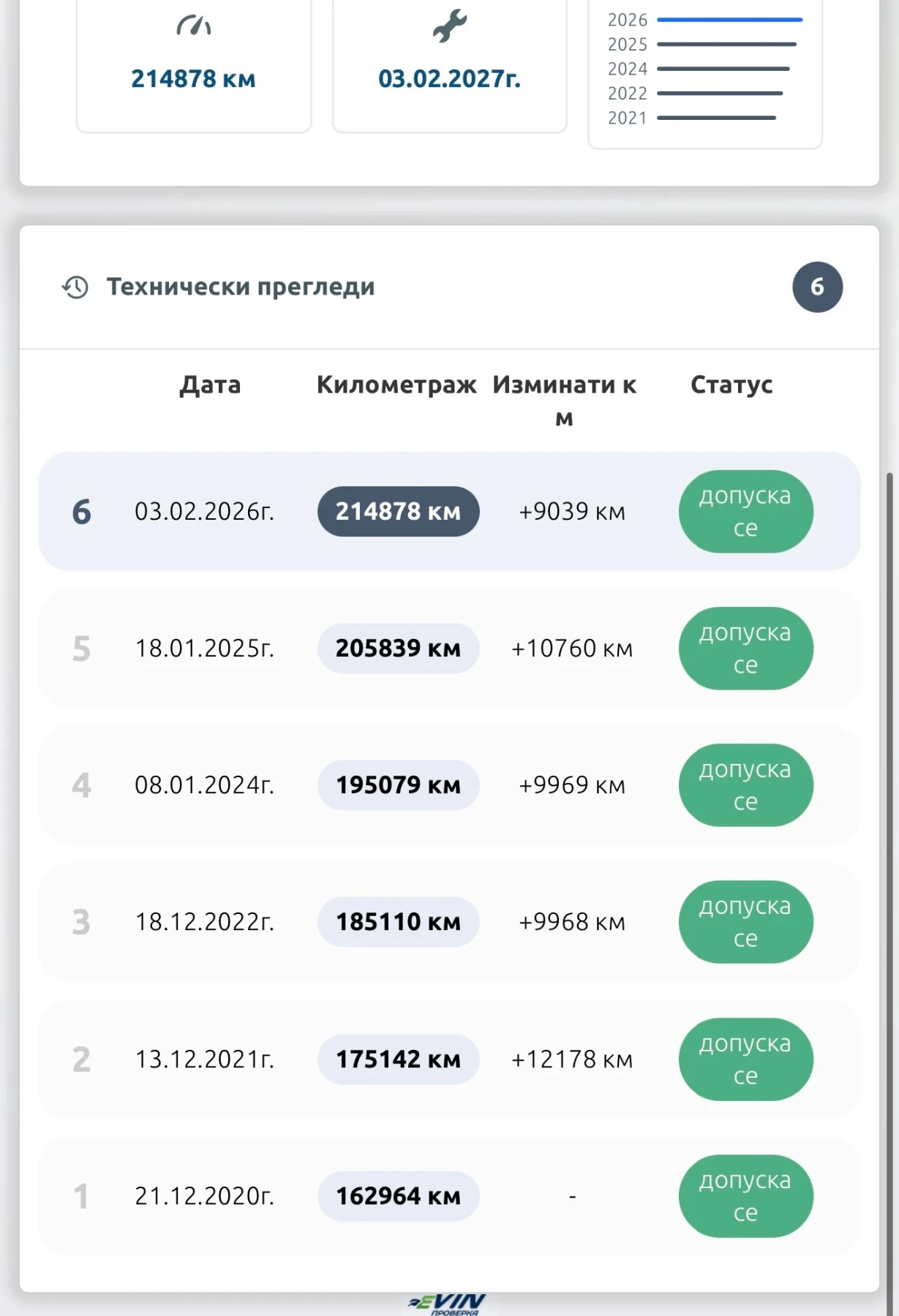Click the green status badge for 18.12.2022г.

pyautogui.click(x=745, y=922)
